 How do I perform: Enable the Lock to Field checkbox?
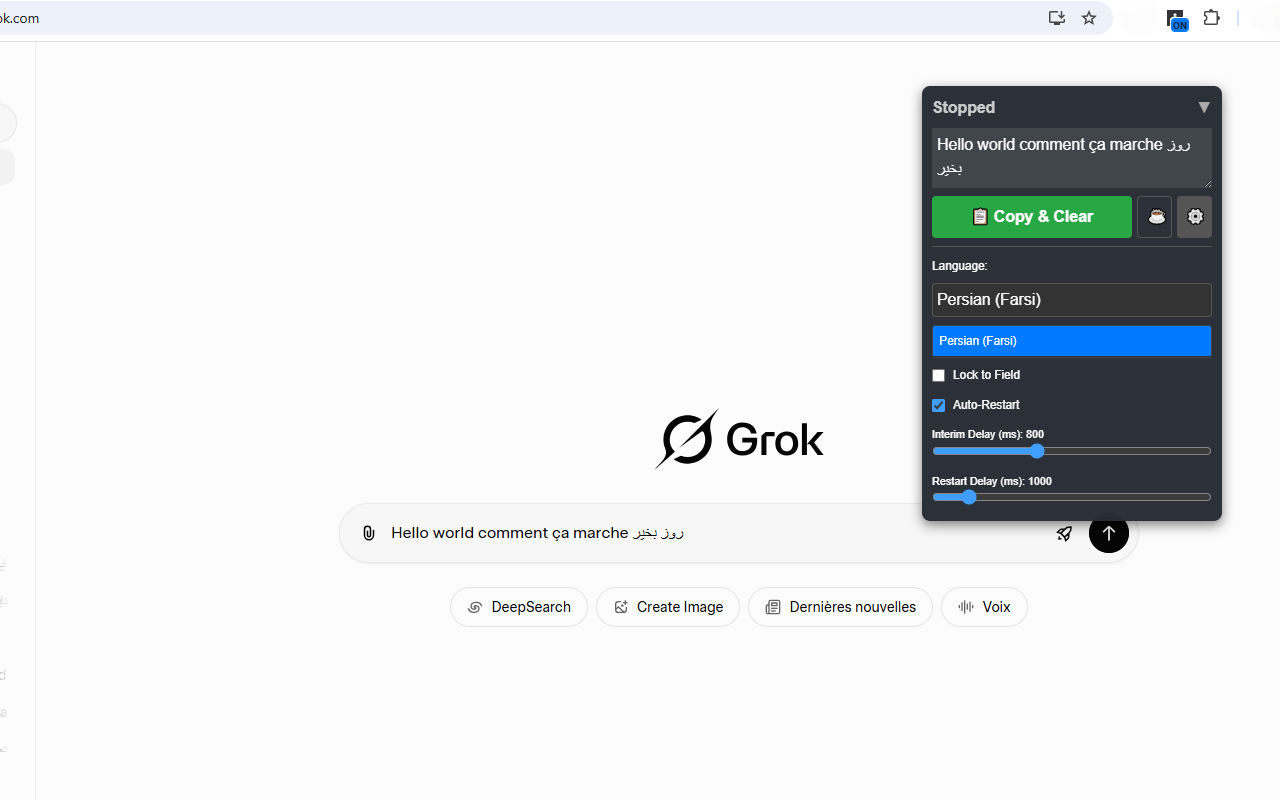[938, 375]
